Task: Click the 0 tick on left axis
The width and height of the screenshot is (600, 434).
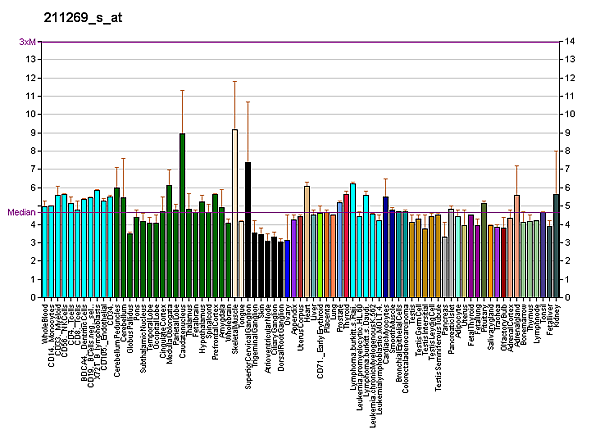Action: click(34, 297)
